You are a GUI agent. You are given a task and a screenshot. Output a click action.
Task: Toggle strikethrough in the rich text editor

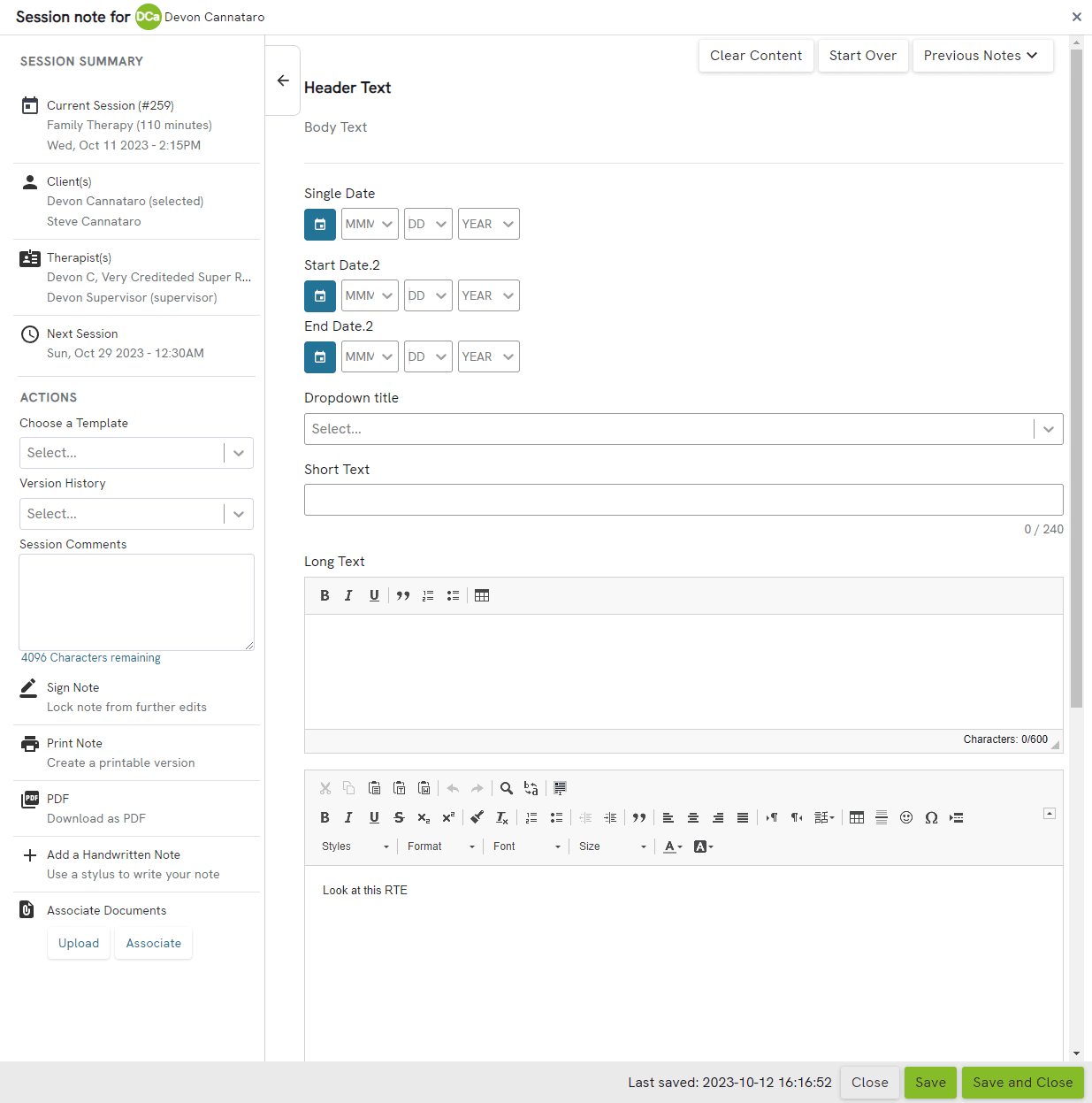point(399,817)
